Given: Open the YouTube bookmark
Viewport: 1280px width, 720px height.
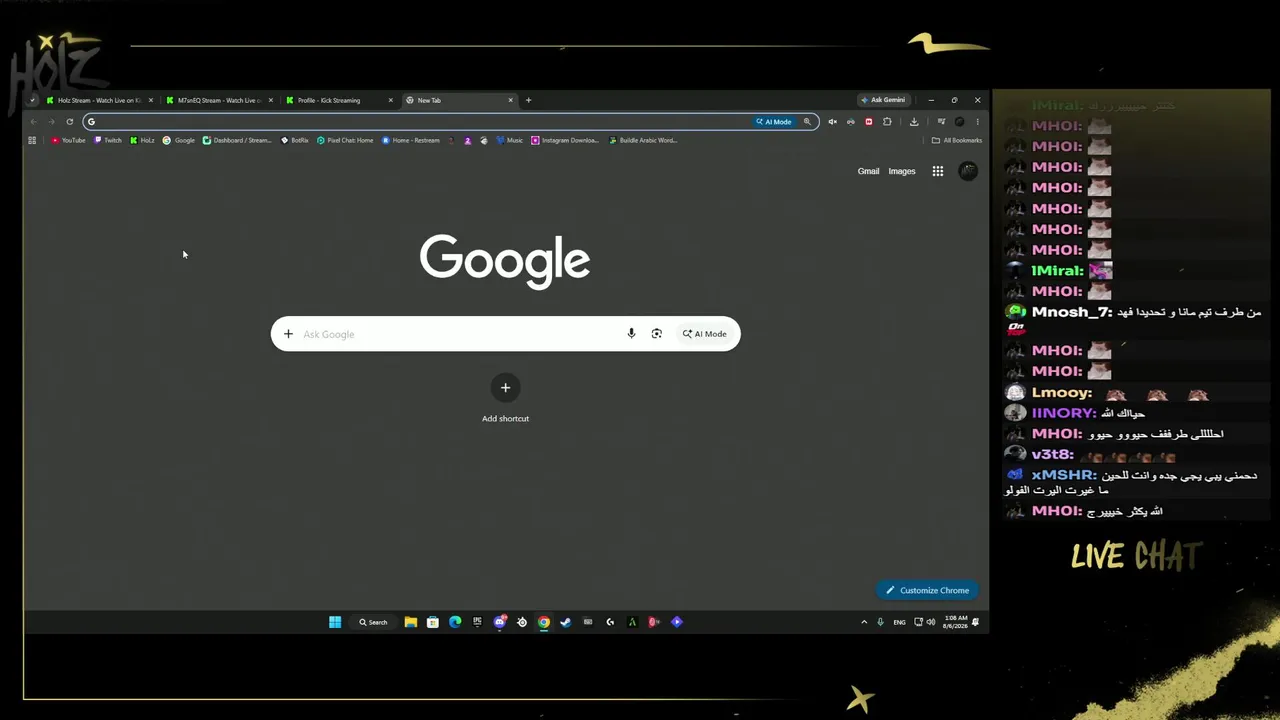Looking at the screenshot, I should [68, 140].
